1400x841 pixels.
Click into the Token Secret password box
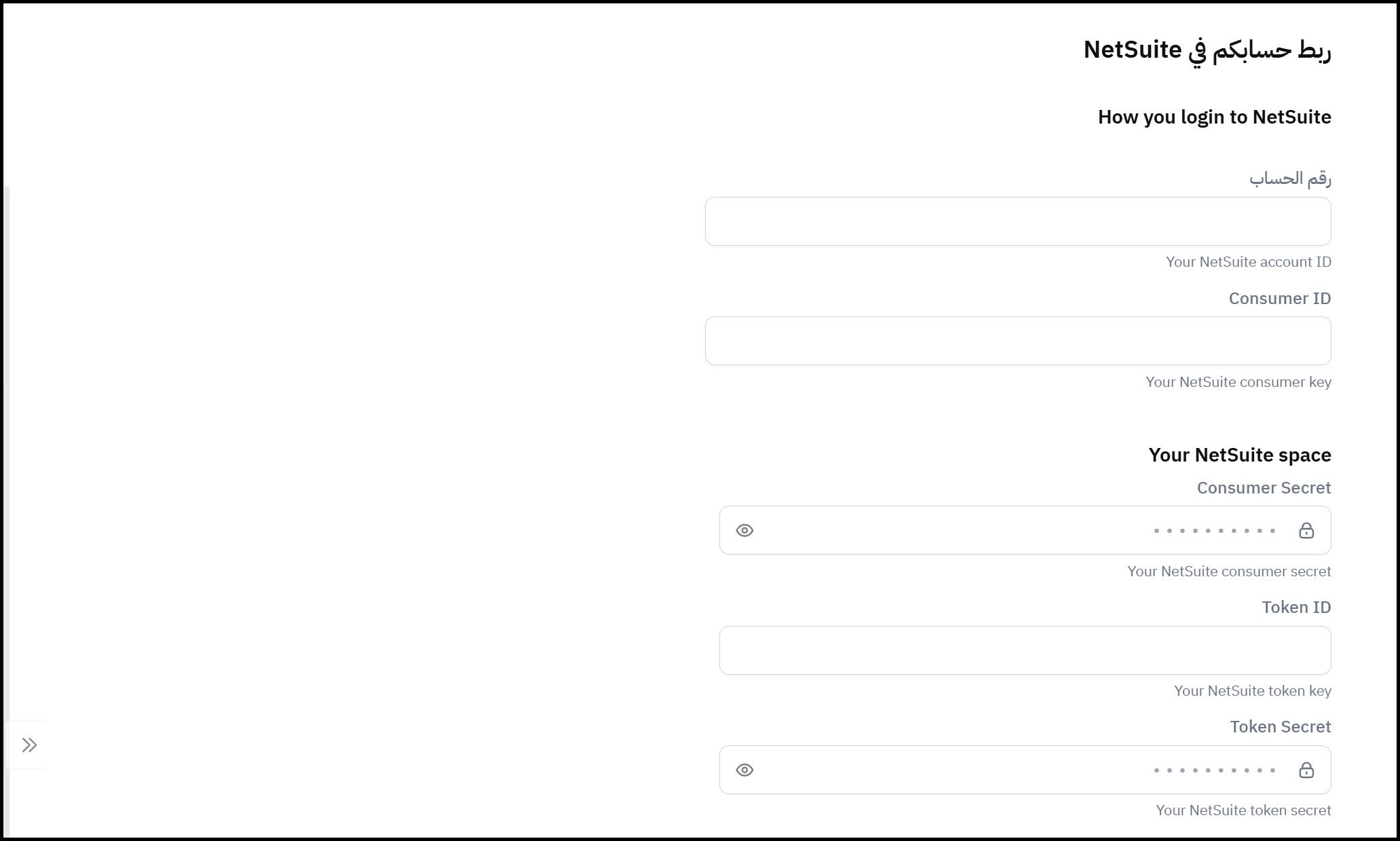tap(1018, 770)
